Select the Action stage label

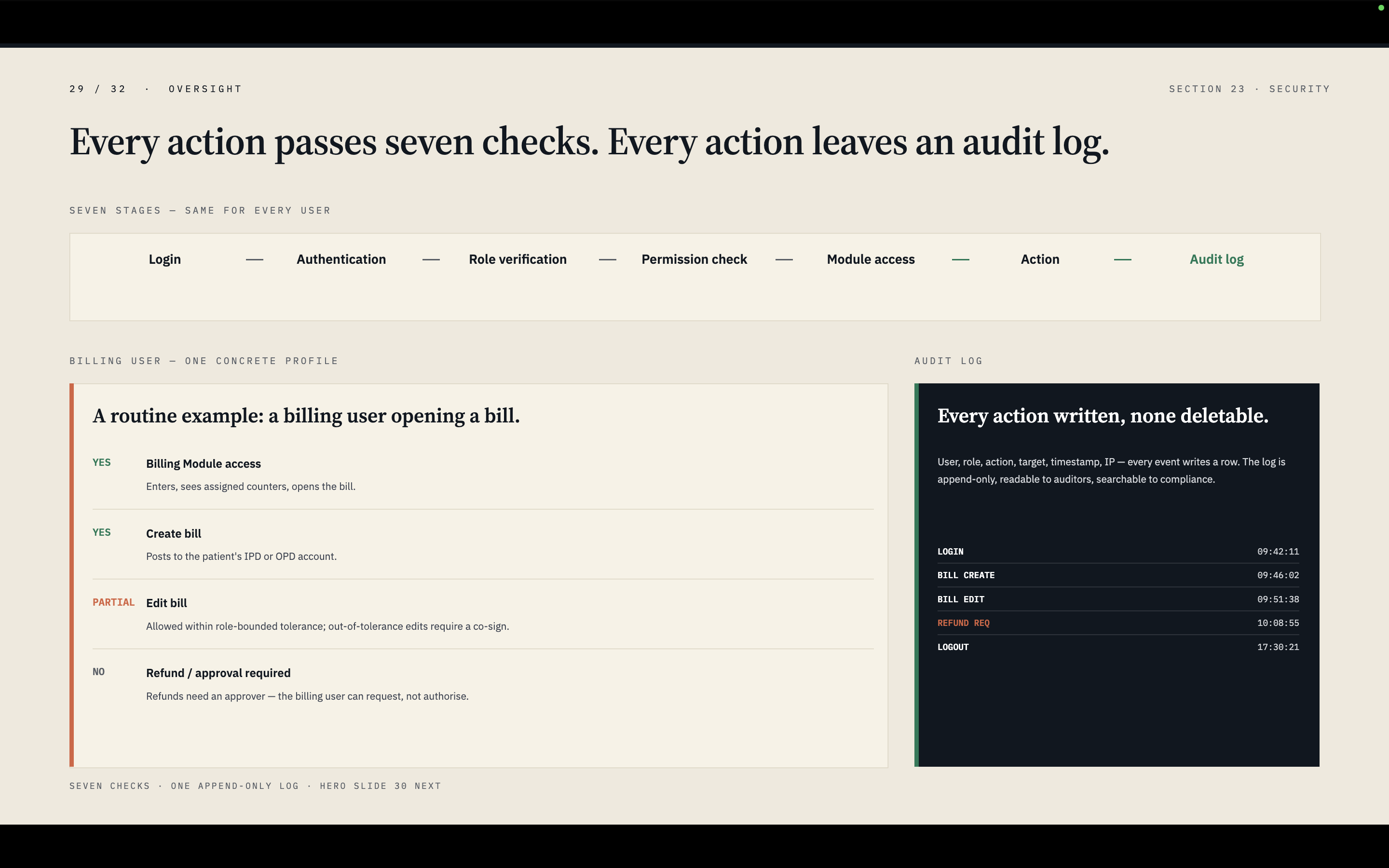coord(1040,259)
